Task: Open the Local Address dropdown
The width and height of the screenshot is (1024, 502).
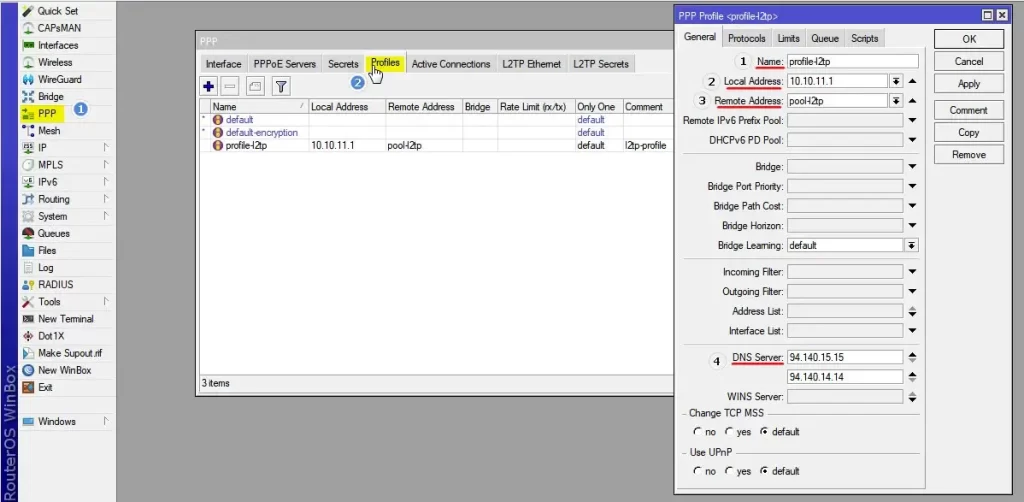Action: pos(896,81)
